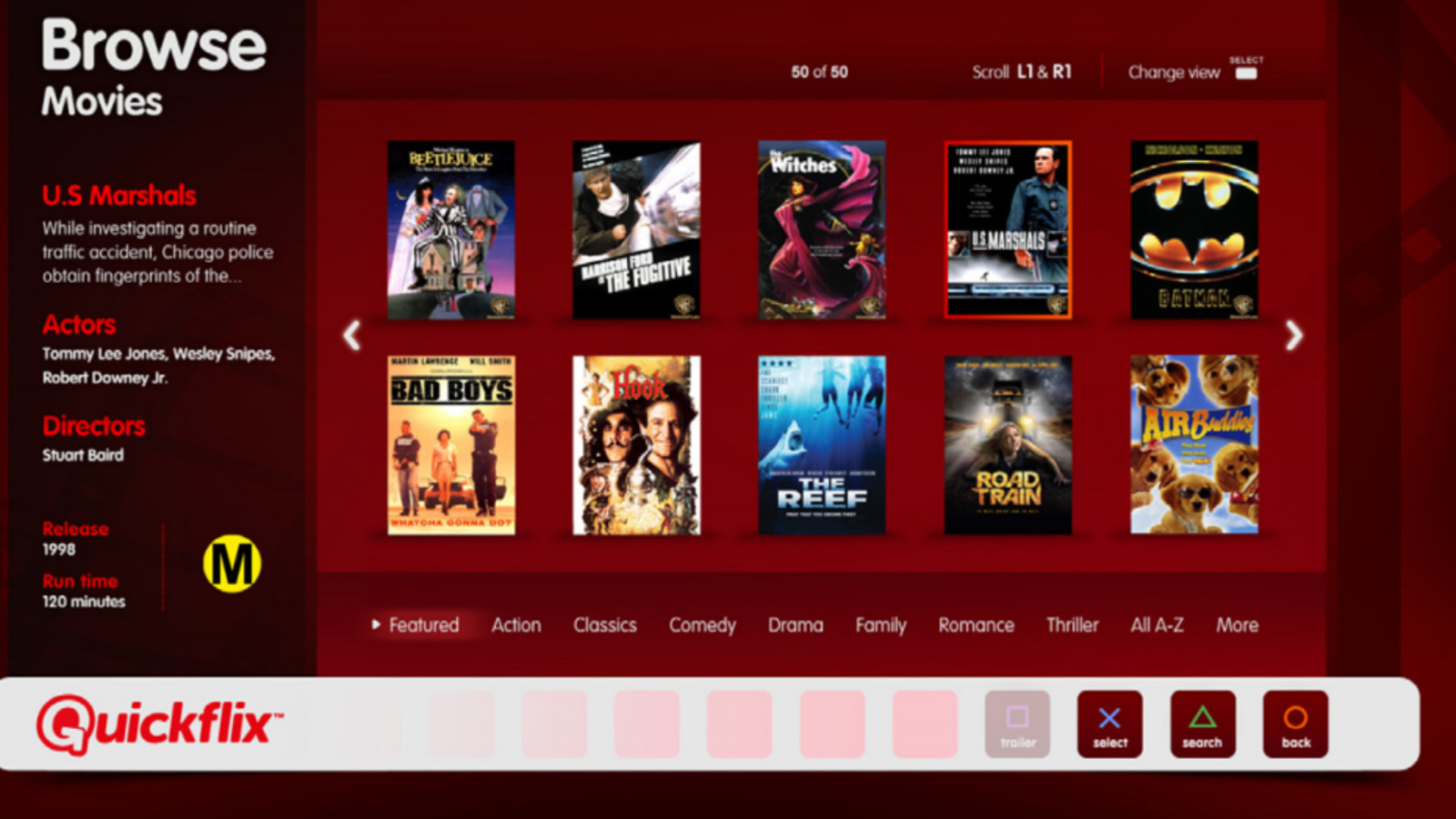This screenshot has height=819, width=1456.
Task: Click the search triangle button
Action: (x=1203, y=724)
